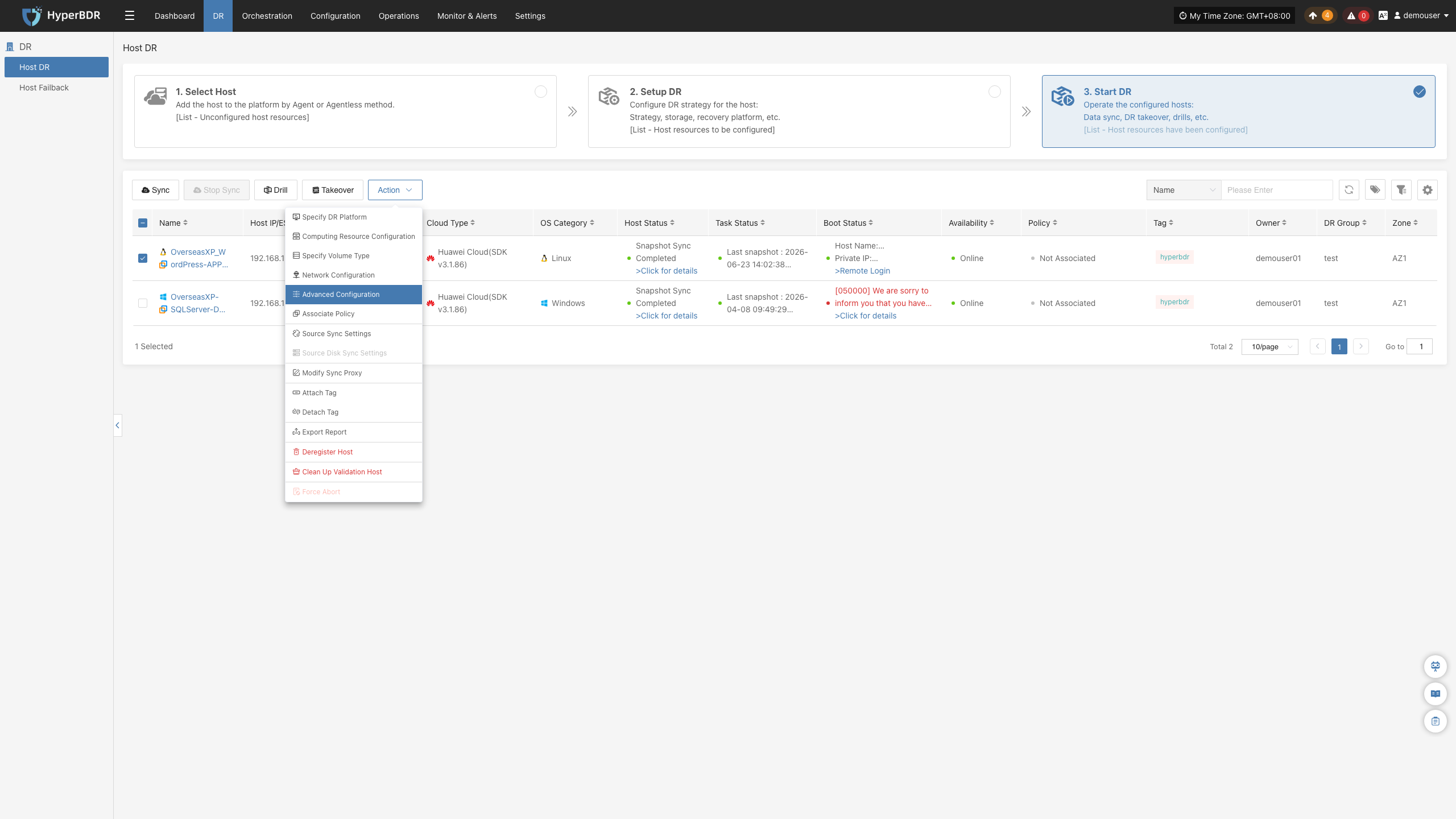Viewport: 1456px width, 819px height.
Task: Open Monitor & Alerts top tab
Action: point(467,16)
